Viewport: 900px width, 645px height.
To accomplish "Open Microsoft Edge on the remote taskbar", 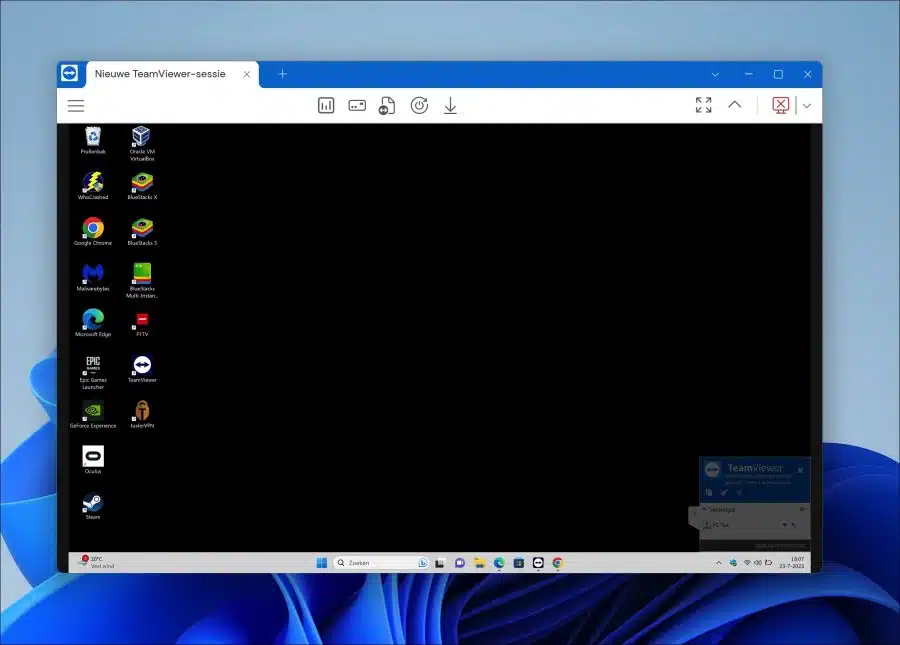I will click(499, 563).
